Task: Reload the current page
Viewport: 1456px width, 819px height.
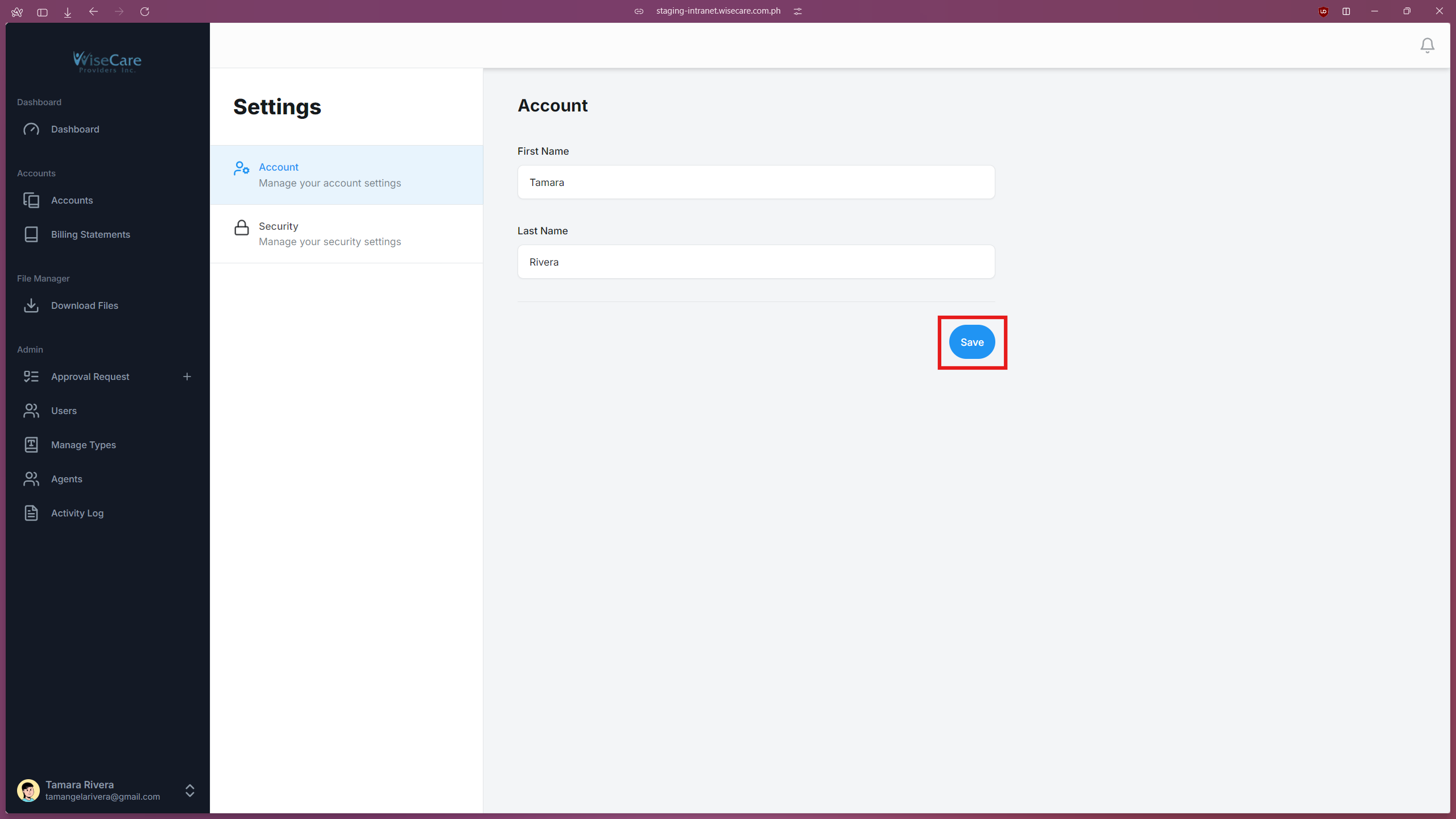Action: pyautogui.click(x=145, y=11)
